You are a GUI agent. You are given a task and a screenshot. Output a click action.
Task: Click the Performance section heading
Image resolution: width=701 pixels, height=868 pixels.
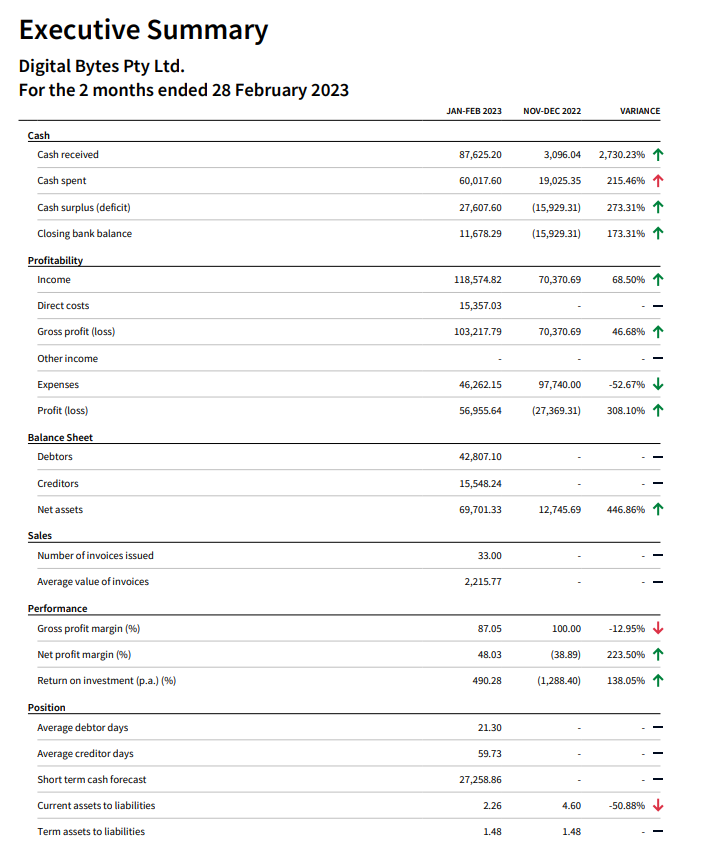(58, 608)
